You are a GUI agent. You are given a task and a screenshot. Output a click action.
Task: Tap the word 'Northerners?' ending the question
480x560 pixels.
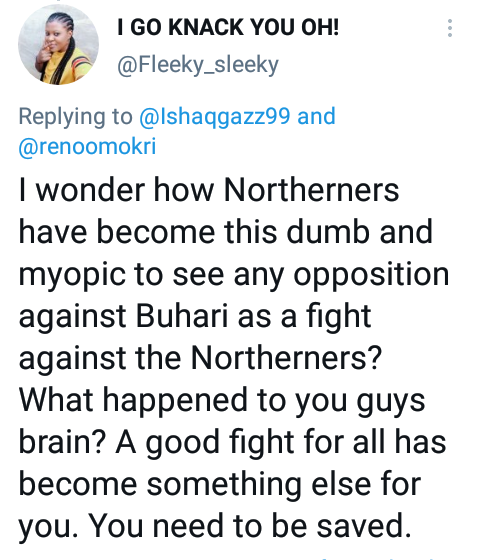(x=286, y=358)
